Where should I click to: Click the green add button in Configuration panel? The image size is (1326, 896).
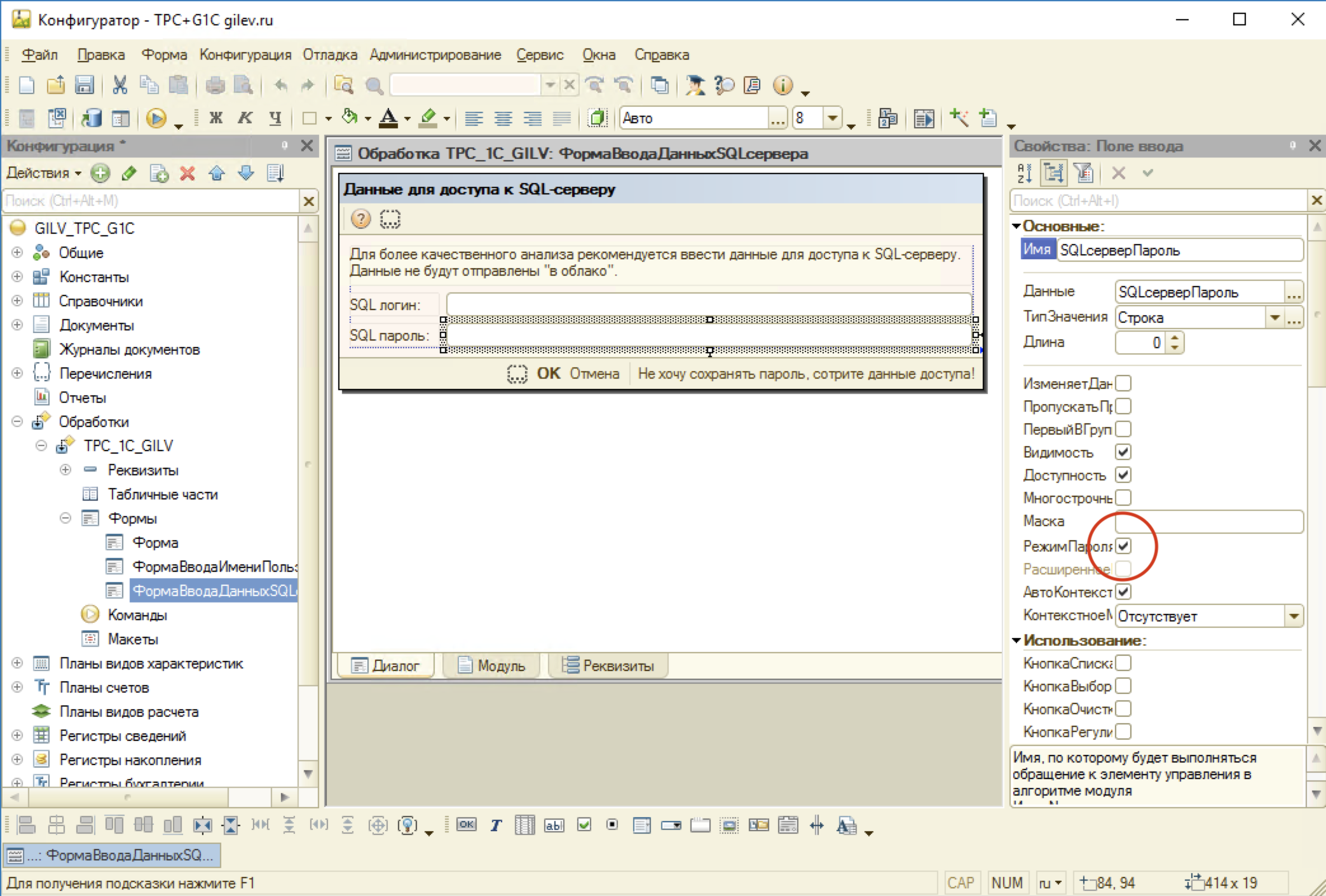[100, 173]
